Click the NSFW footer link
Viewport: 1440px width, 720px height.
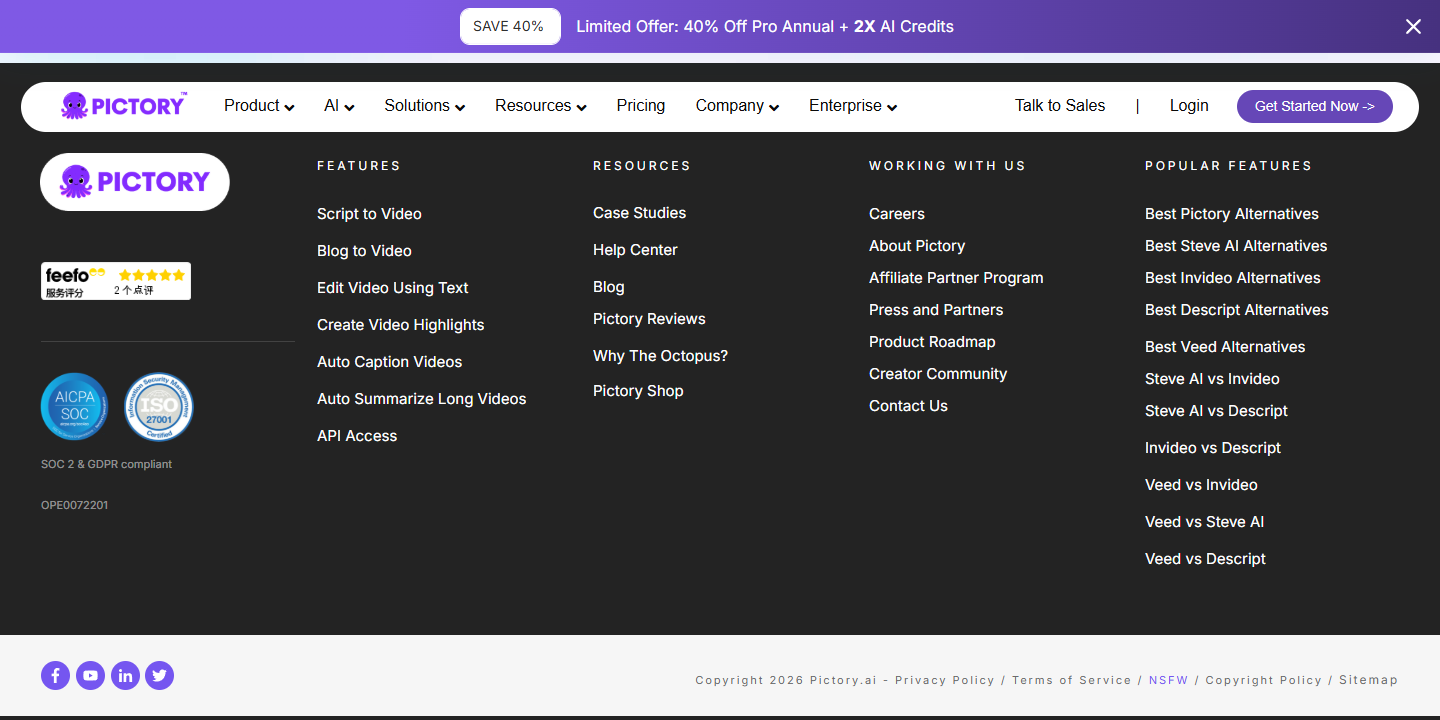pos(1168,680)
